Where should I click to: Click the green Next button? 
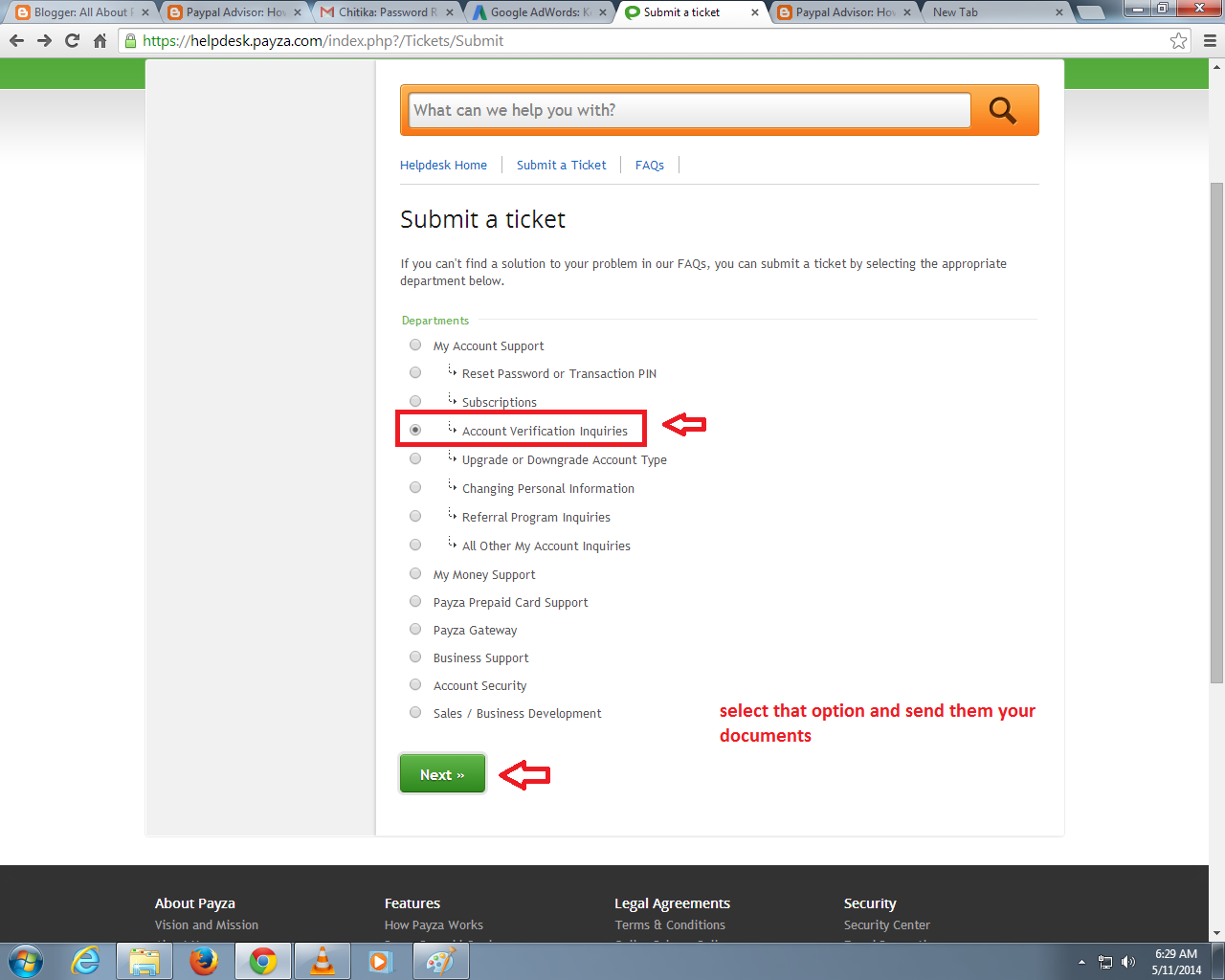pos(442,774)
